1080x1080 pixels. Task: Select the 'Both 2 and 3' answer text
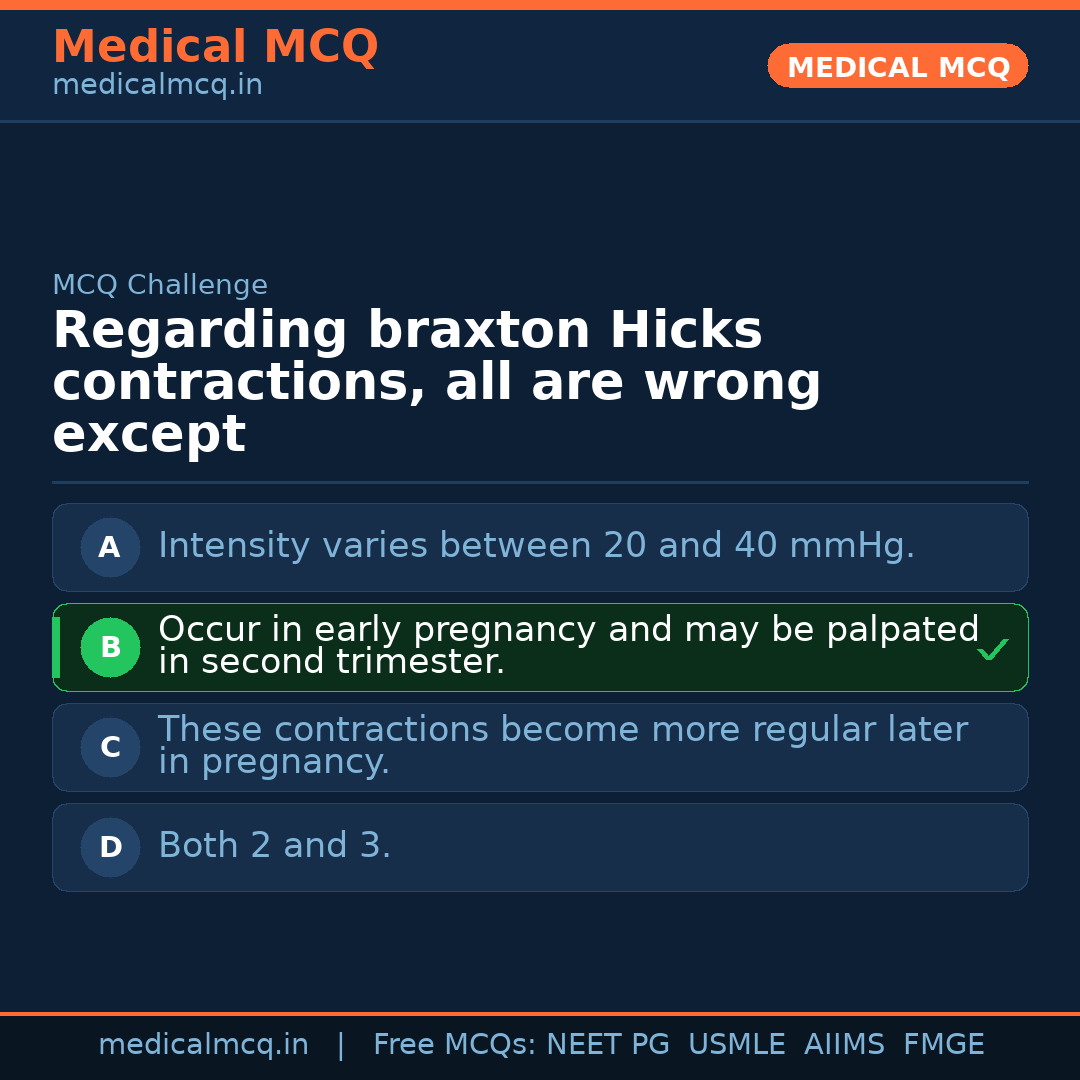tap(274, 846)
